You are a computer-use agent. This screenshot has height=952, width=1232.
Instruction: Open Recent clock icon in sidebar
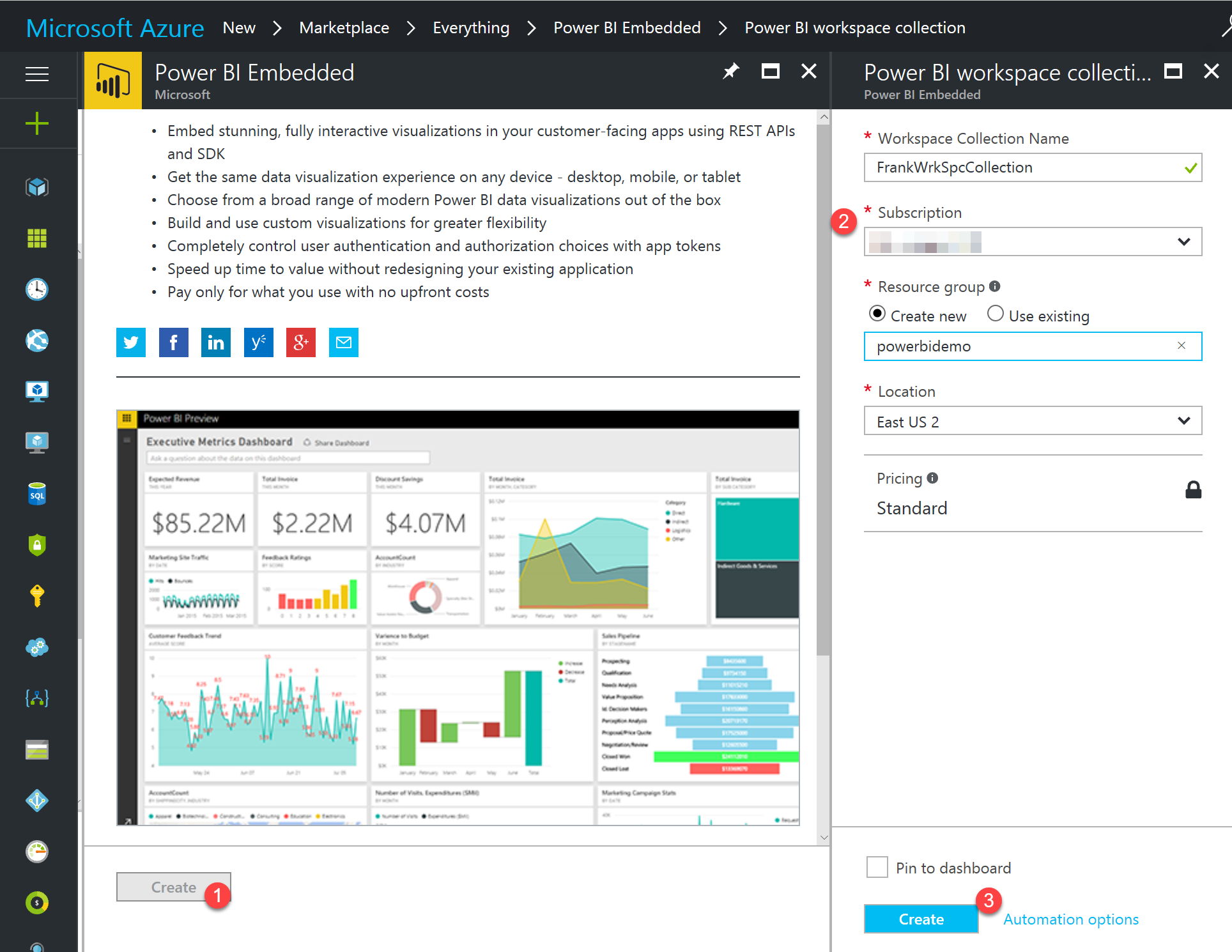[x=37, y=289]
